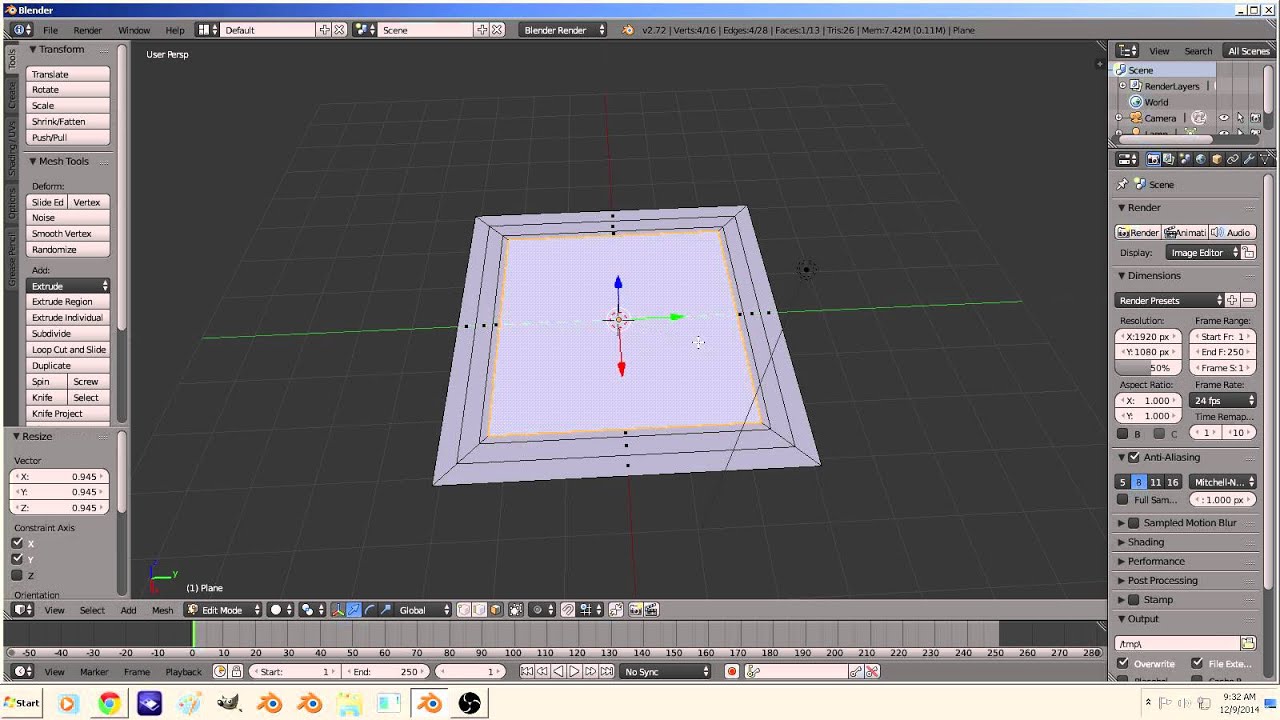Open the No Sync dropdown
The image size is (1280, 720).
(665, 672)
